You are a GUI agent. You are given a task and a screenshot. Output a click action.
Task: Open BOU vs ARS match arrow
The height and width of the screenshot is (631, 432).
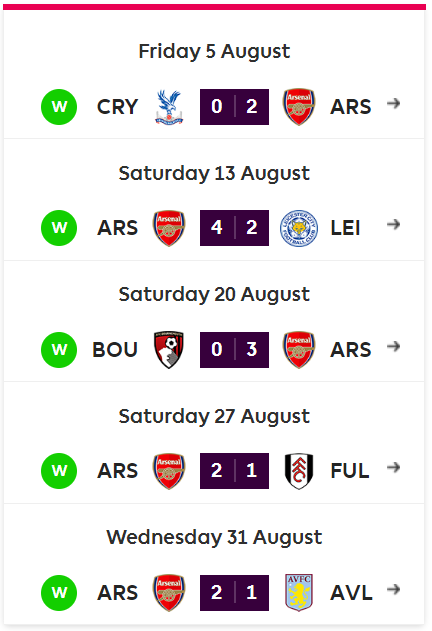click(393, 346)
